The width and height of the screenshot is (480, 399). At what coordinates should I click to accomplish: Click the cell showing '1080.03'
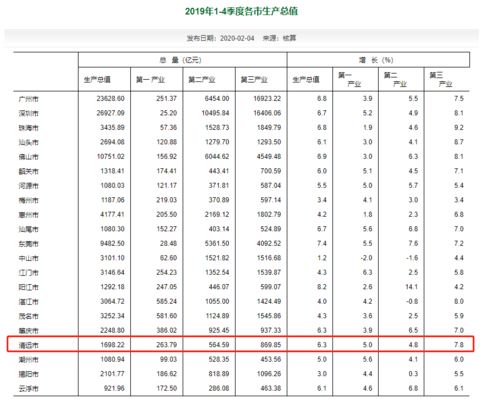click(x=112, y=185)
